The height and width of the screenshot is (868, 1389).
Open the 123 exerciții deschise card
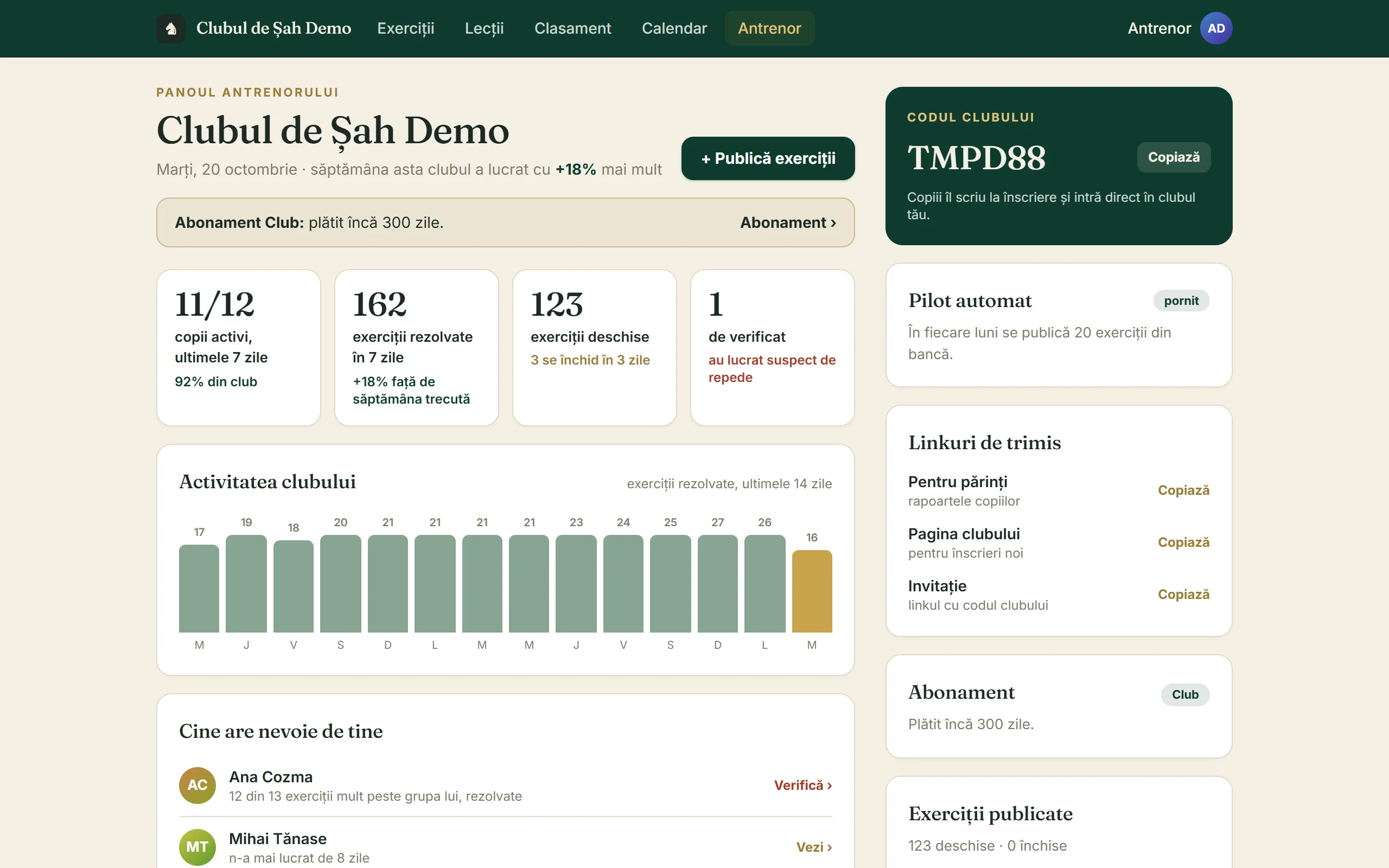click(594, 348)
